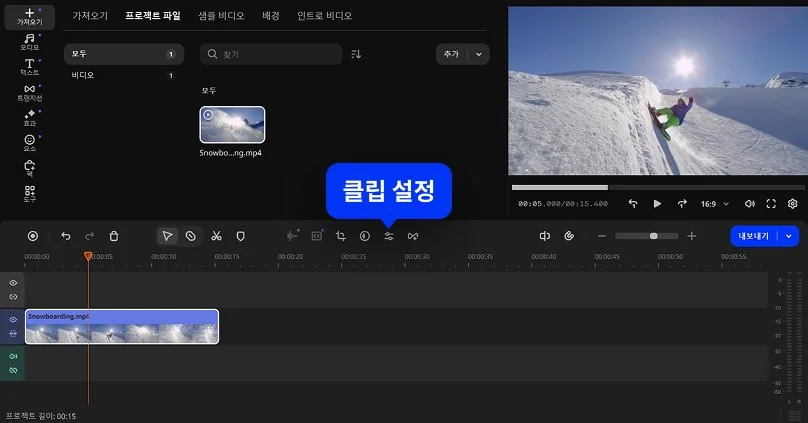Click the clip settings sliders icon
Viewport: 808px width, 423px height.
click(x=389, y=236)
